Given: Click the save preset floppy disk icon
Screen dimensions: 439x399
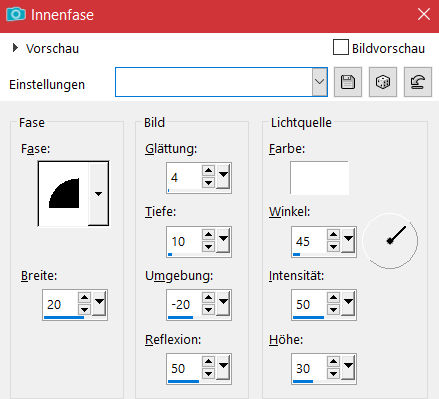Looking at the screenshot, I should click(348, 82).
